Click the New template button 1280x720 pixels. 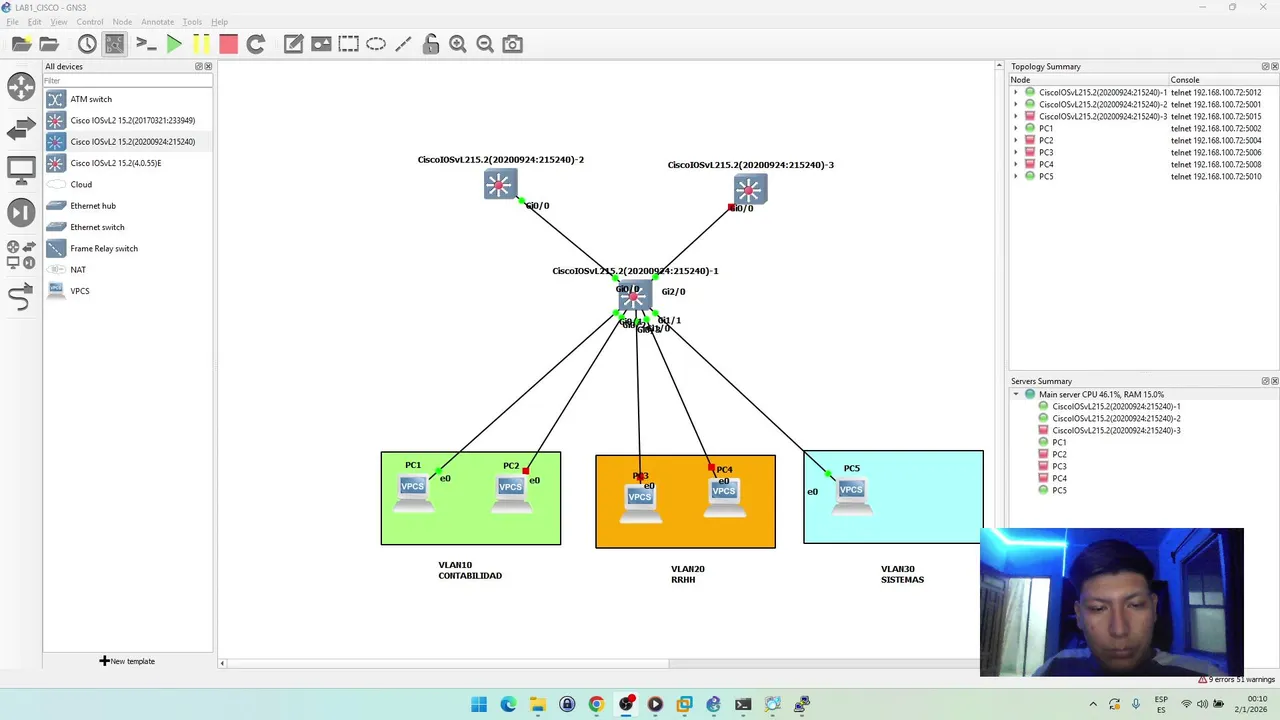pyautogui.click(x=127, y=661)
